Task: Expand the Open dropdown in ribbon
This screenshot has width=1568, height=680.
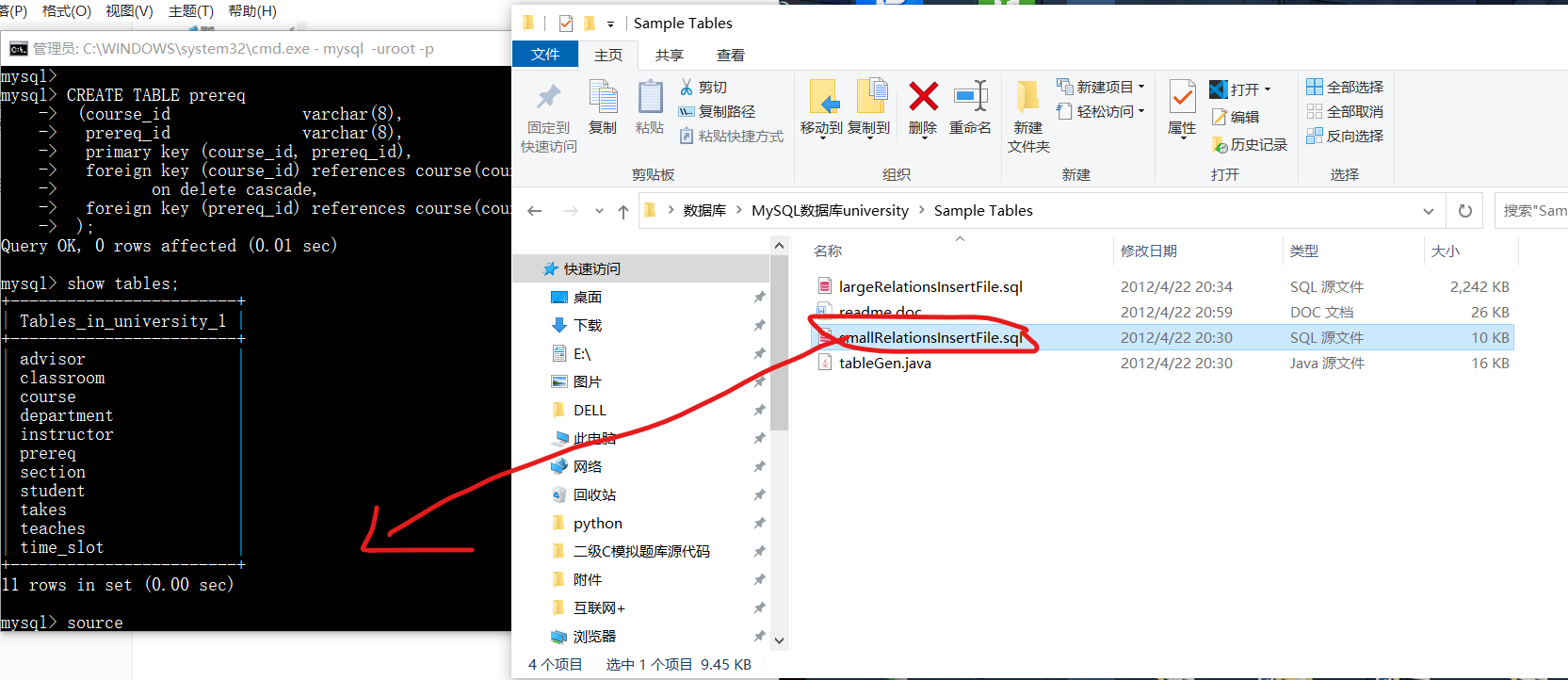Action: tap(1268, 89)
